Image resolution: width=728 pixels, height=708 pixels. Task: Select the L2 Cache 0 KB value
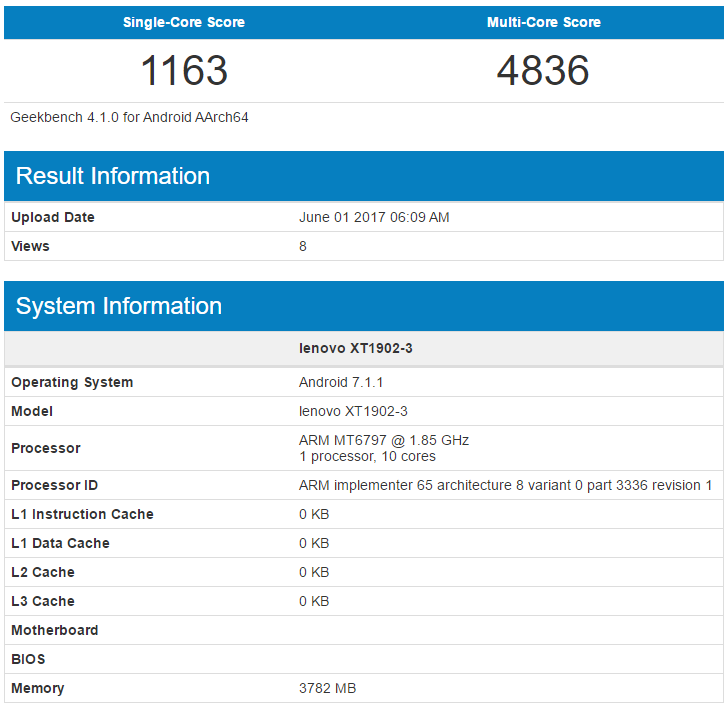[x=314, y=572]
